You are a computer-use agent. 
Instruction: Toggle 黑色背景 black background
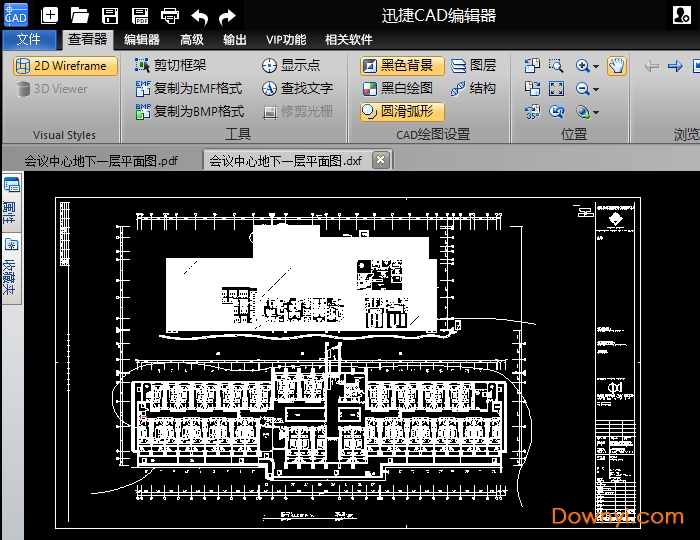402,66
